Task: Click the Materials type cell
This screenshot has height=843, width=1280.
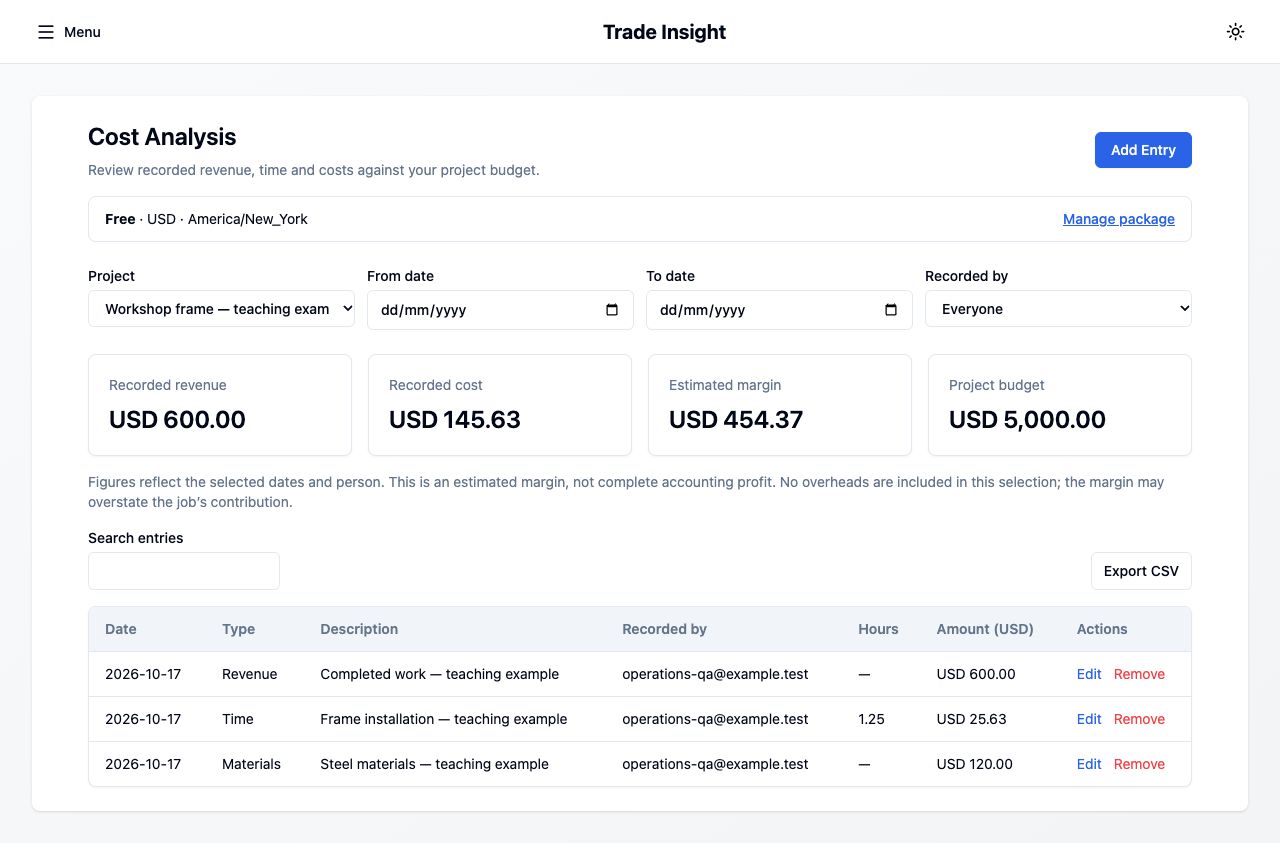Action: pos(251,764)
